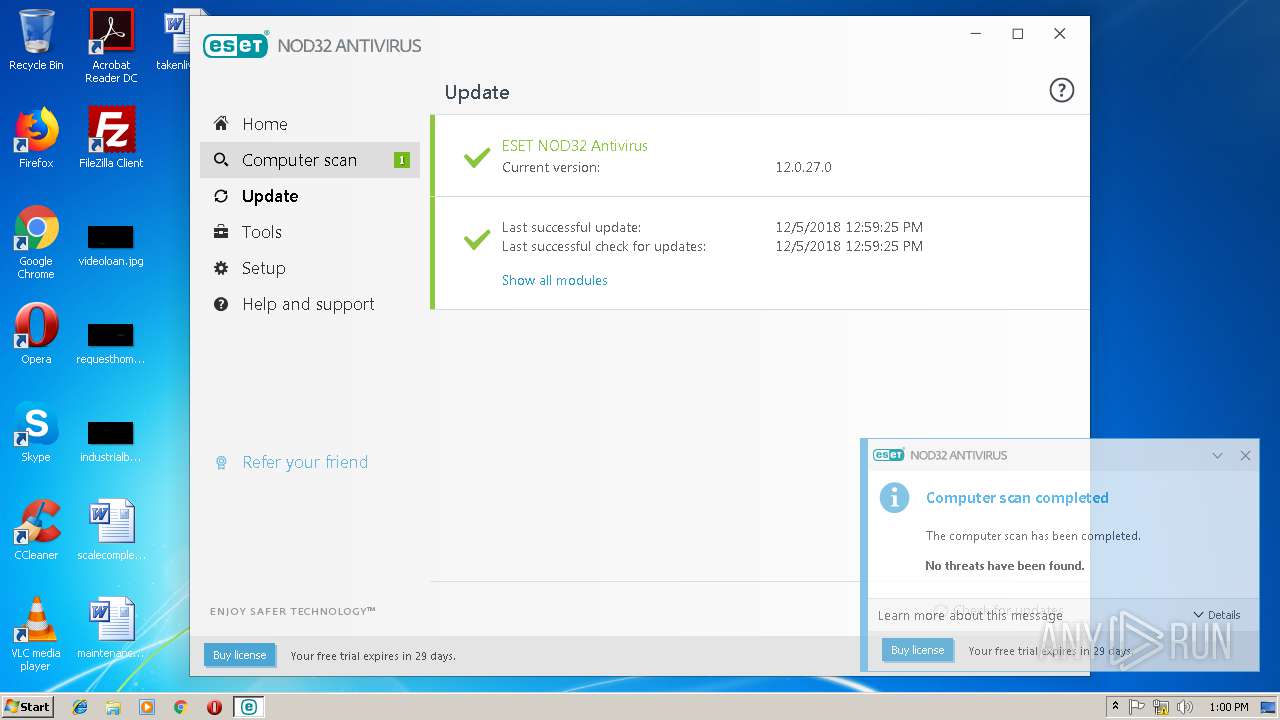The image size is (1280, 720).
Task: Click the Update refresh arrows icon
Action: click(x=221, y=196)
